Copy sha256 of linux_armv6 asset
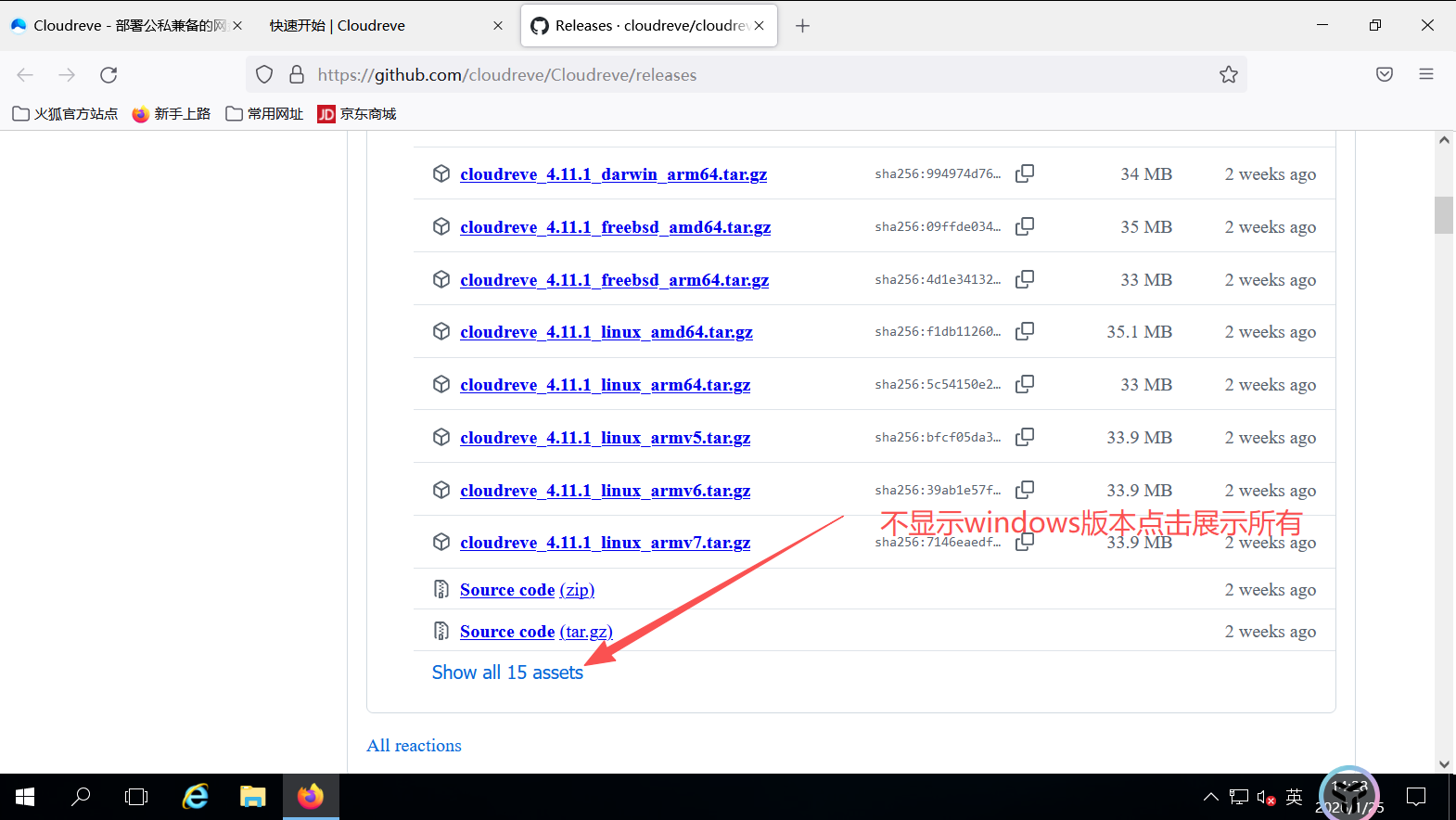This screenshot has width=1456, height=820. [x=1025, y=490]
